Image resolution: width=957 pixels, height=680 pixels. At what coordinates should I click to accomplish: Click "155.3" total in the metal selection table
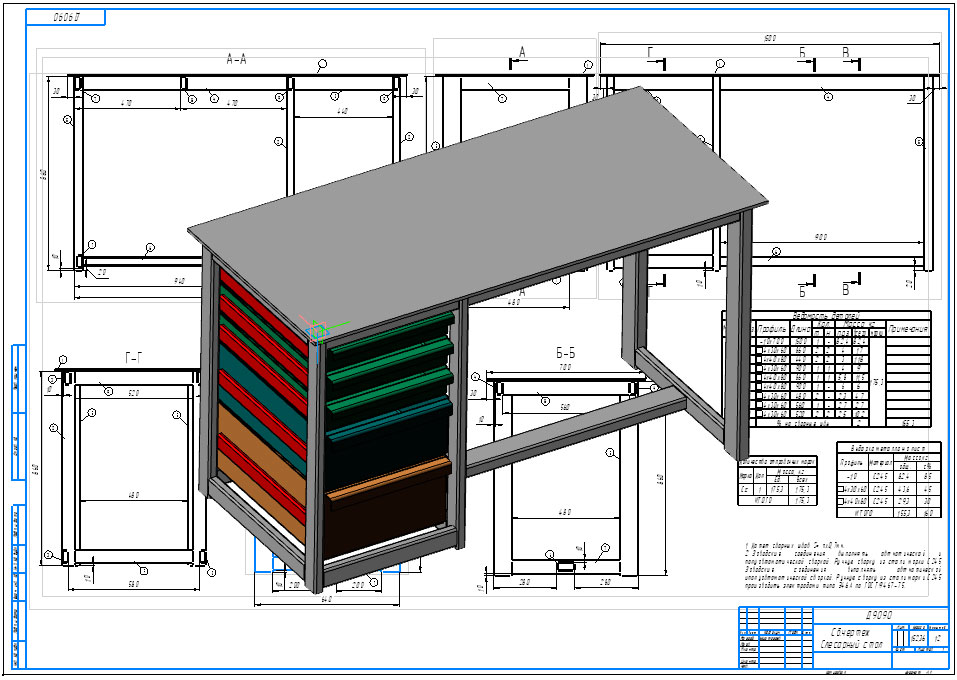(904, 513)
